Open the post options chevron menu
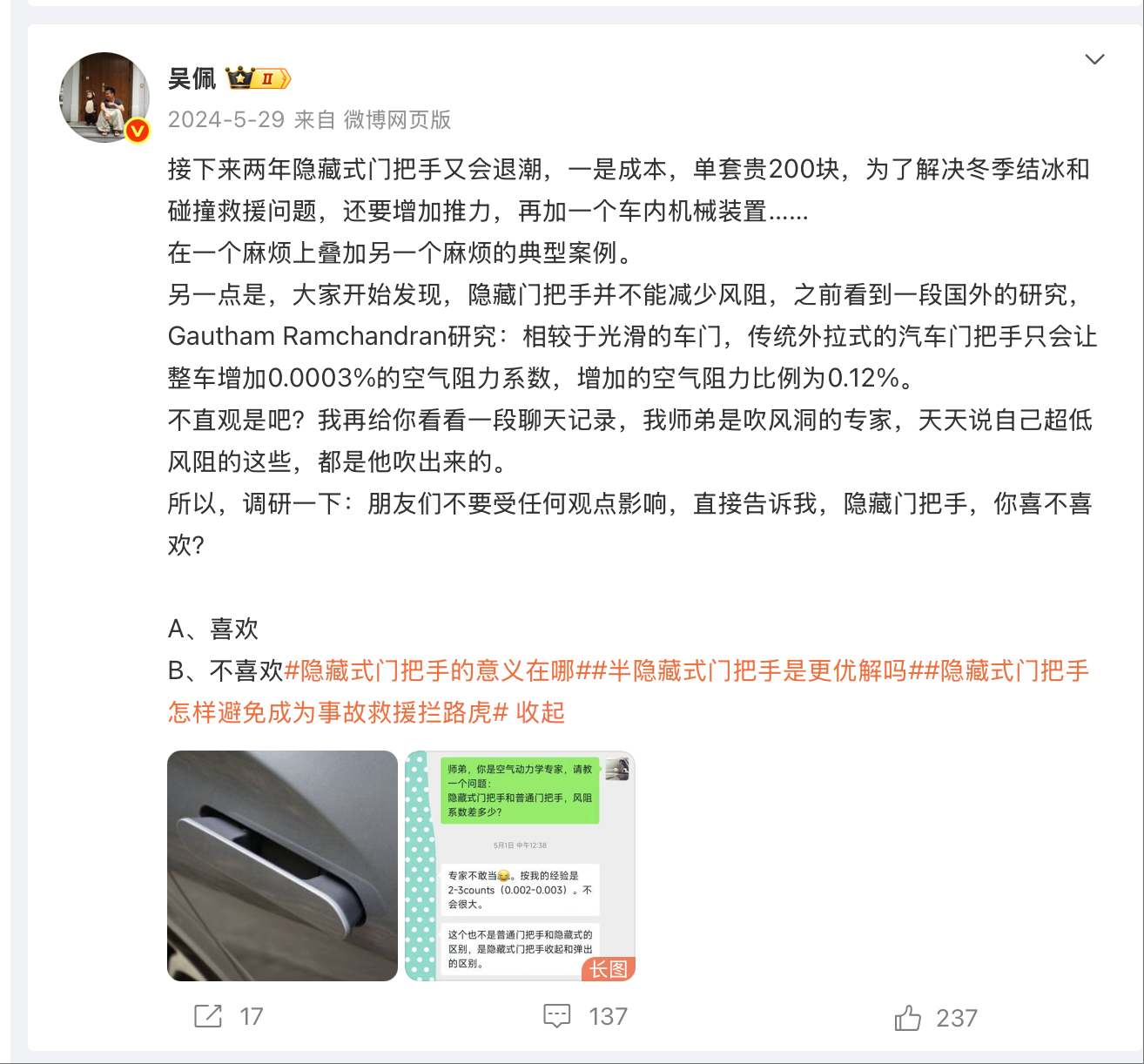 (1094, 59)
